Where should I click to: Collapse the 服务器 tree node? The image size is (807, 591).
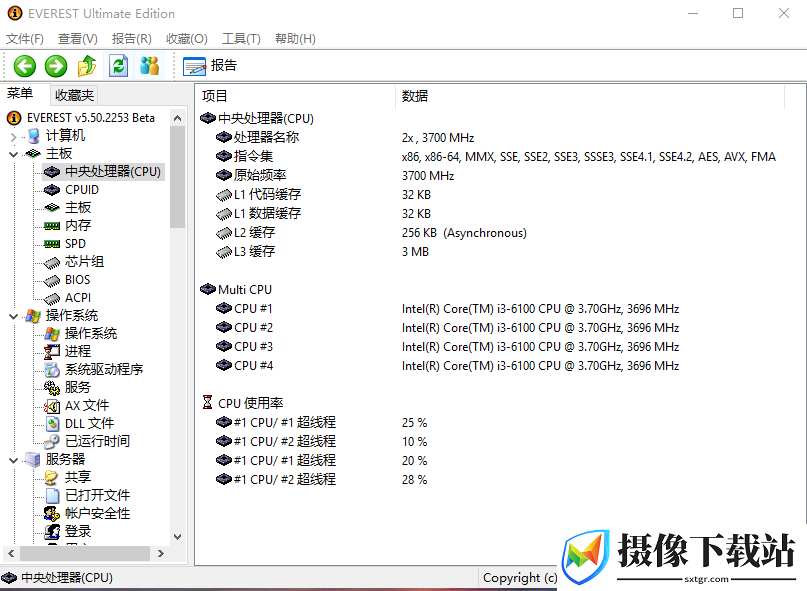click(14, 460)
